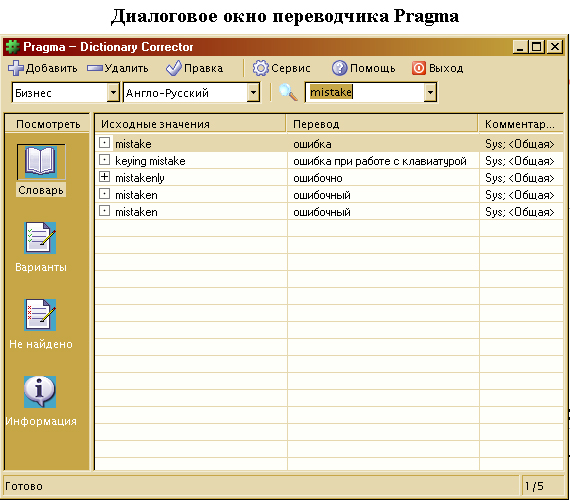Maximize the Pragma window
Screen dimensions: 570x500
537,47
